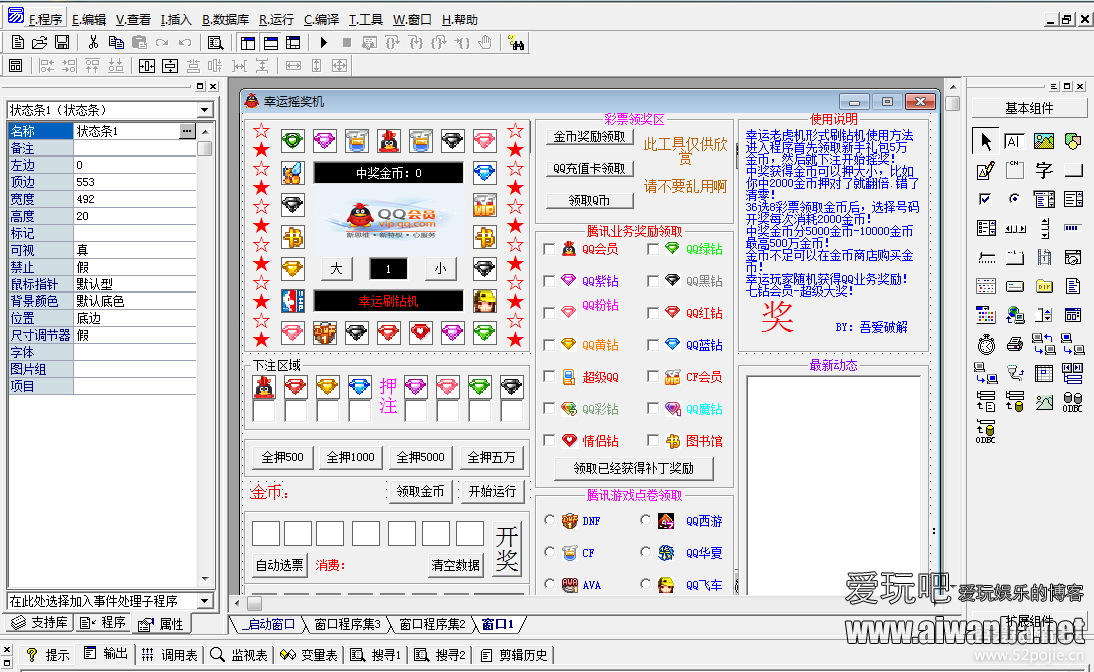
Task: Select the 可视 property value 真
Action: pyautogui.click(x=135, y=250)
